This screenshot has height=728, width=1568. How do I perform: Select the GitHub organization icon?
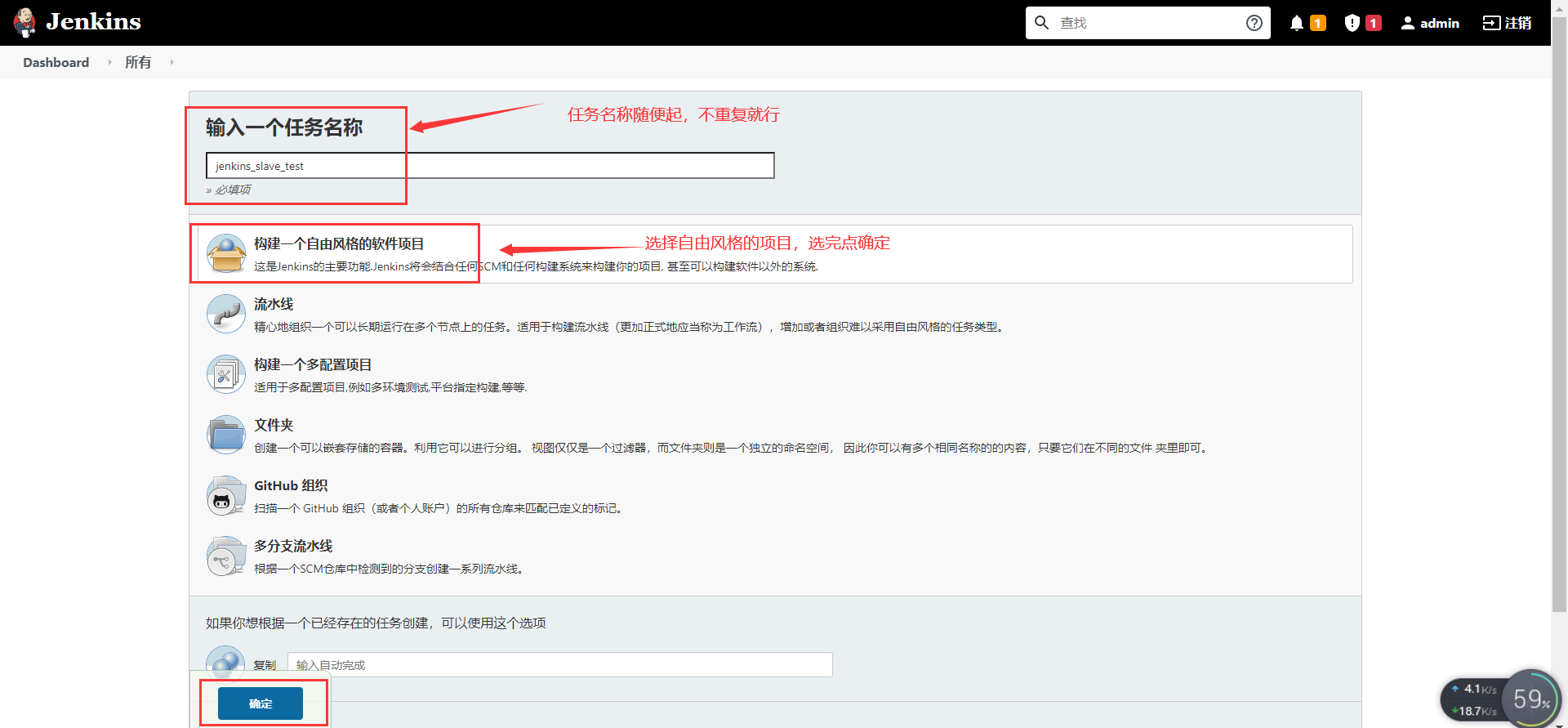point(226,496)
